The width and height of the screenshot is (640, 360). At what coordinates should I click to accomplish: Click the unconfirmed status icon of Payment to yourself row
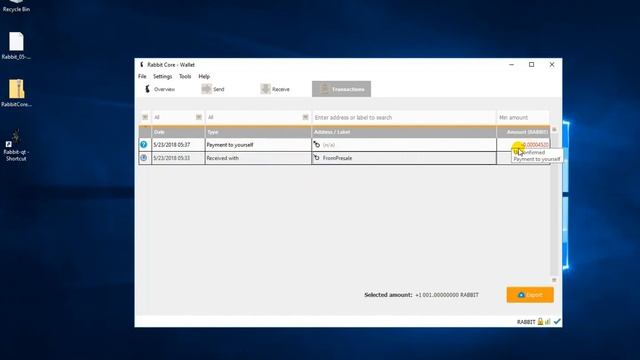tap(144, 144)
